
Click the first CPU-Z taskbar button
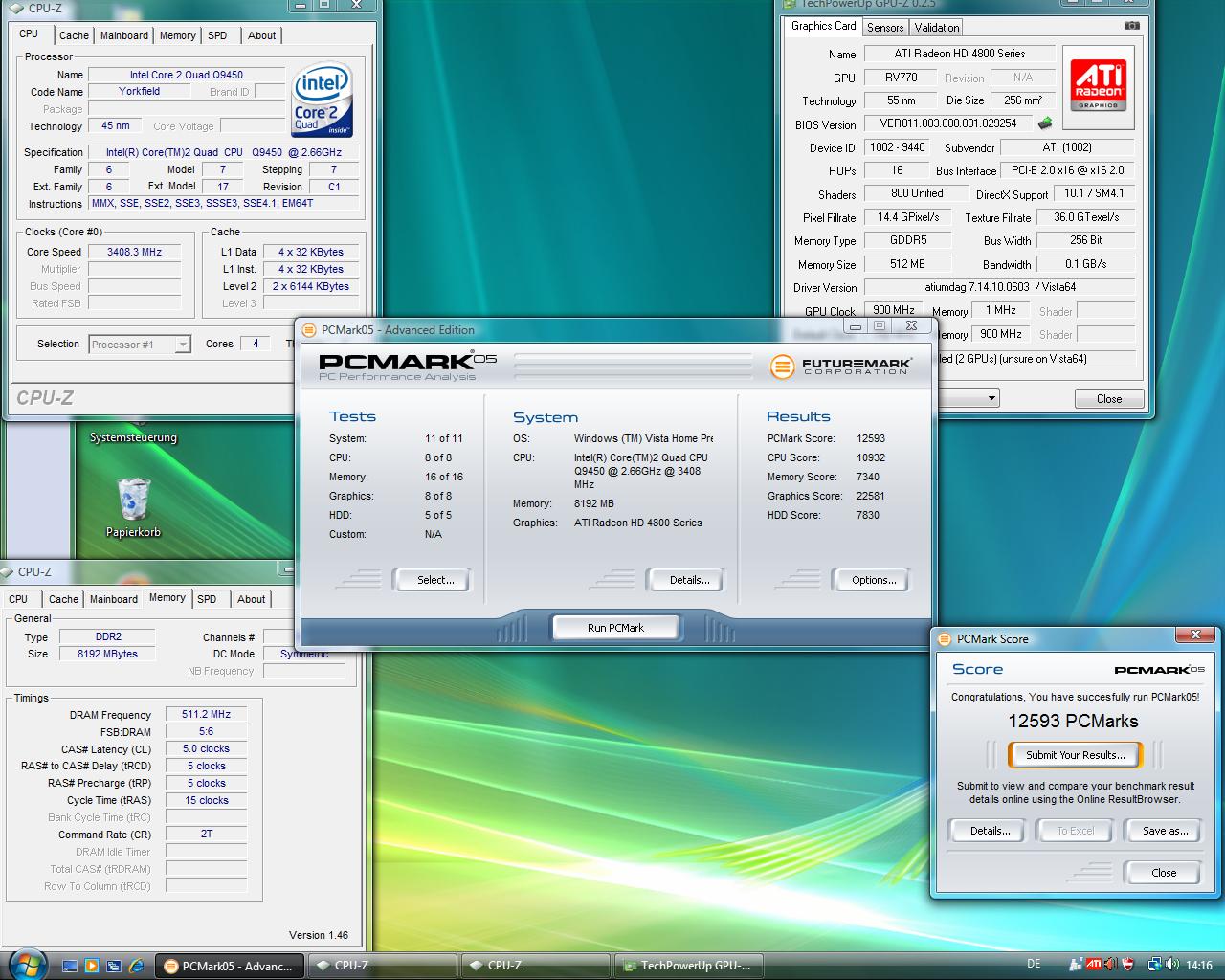coord(383,966)
